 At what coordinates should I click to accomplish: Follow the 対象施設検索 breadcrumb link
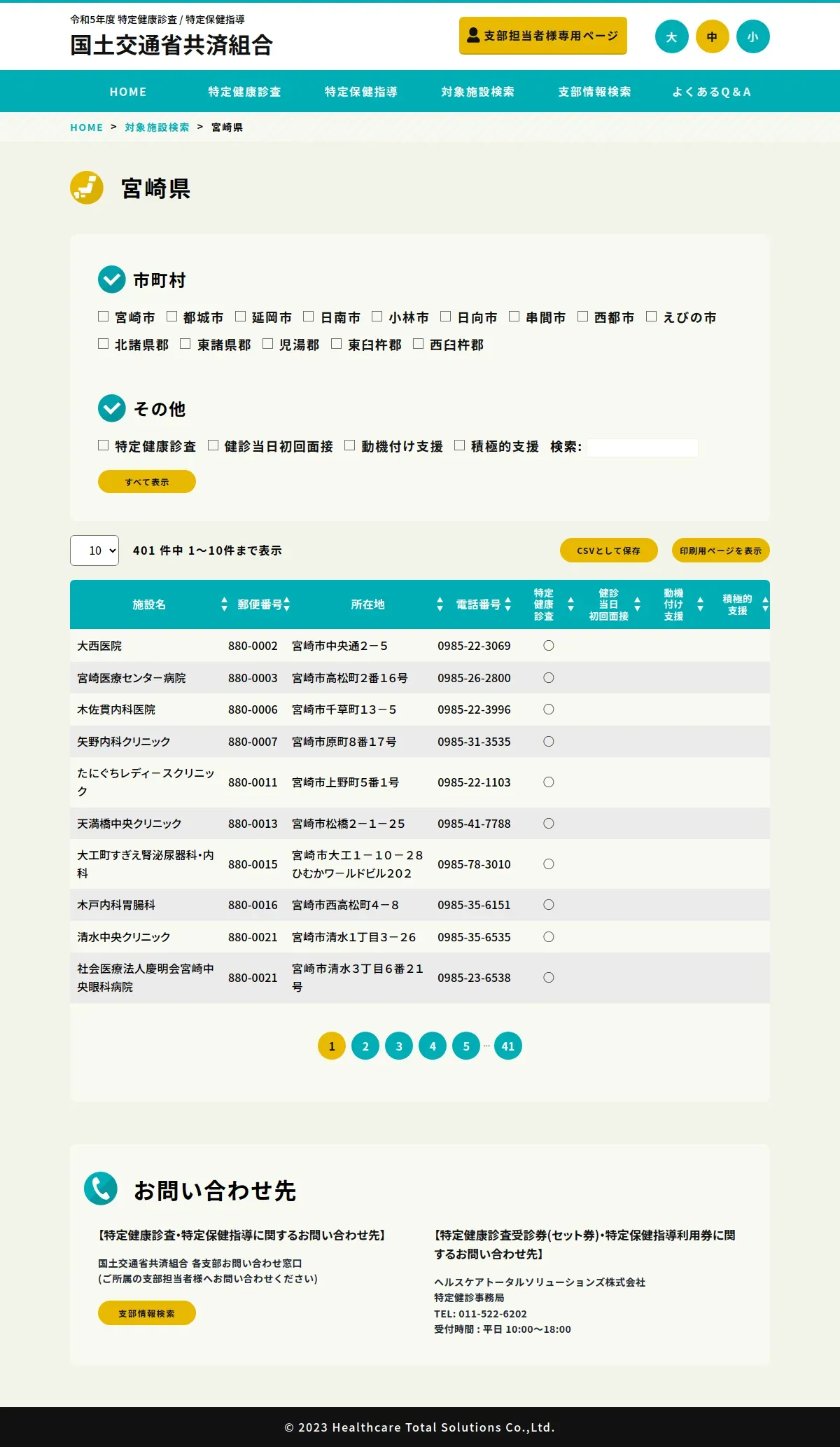(x=157, y=127)
